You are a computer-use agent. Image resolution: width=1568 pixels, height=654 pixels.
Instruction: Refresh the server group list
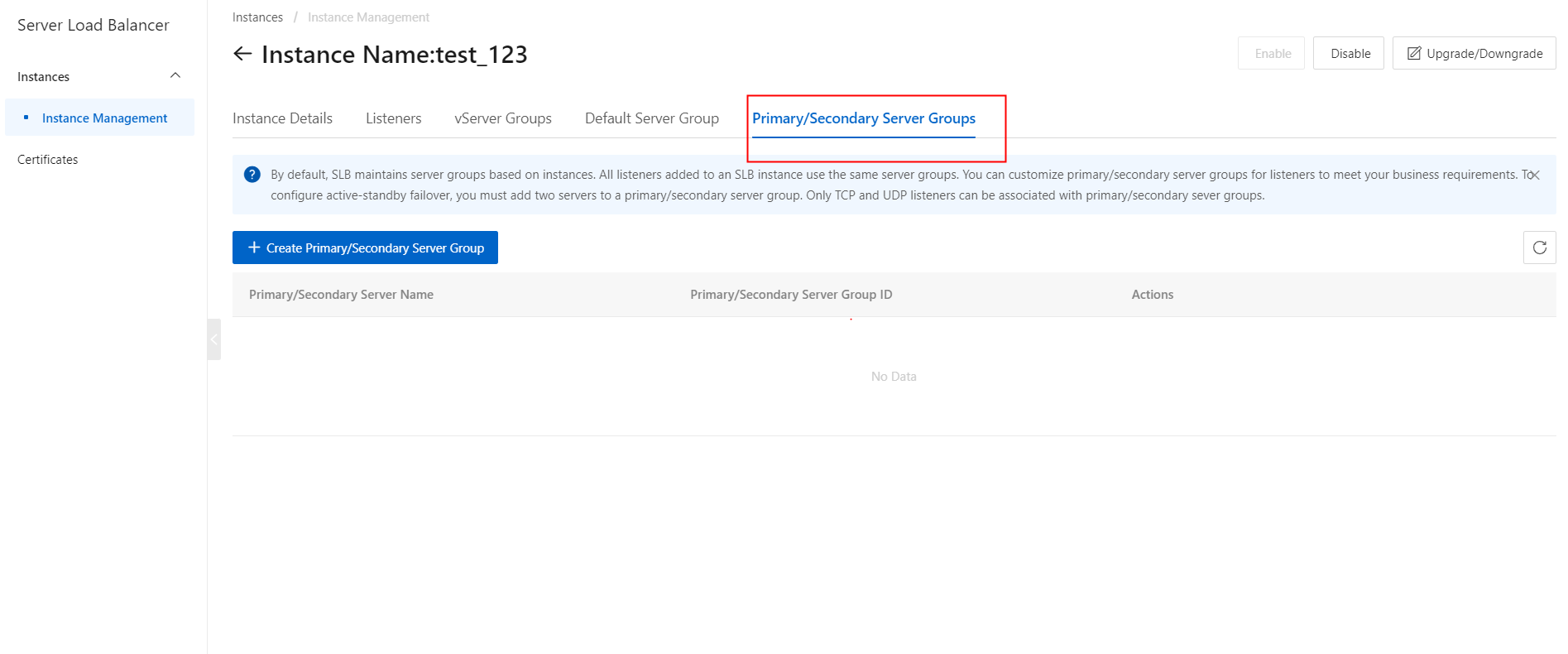coord(1539,248)
